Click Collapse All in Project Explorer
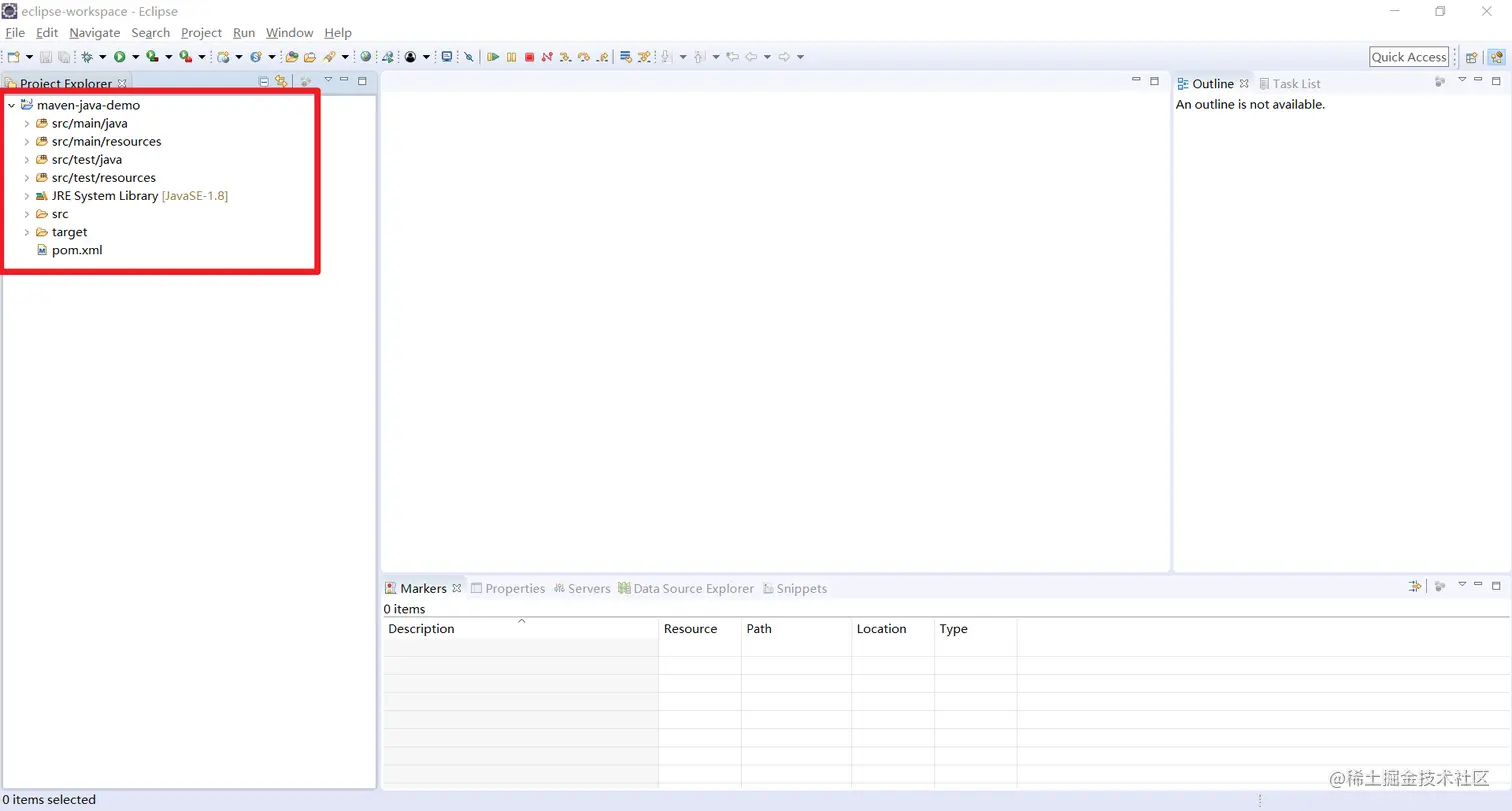The height and width of the screenshot is (811, 1512). [265, 82]
